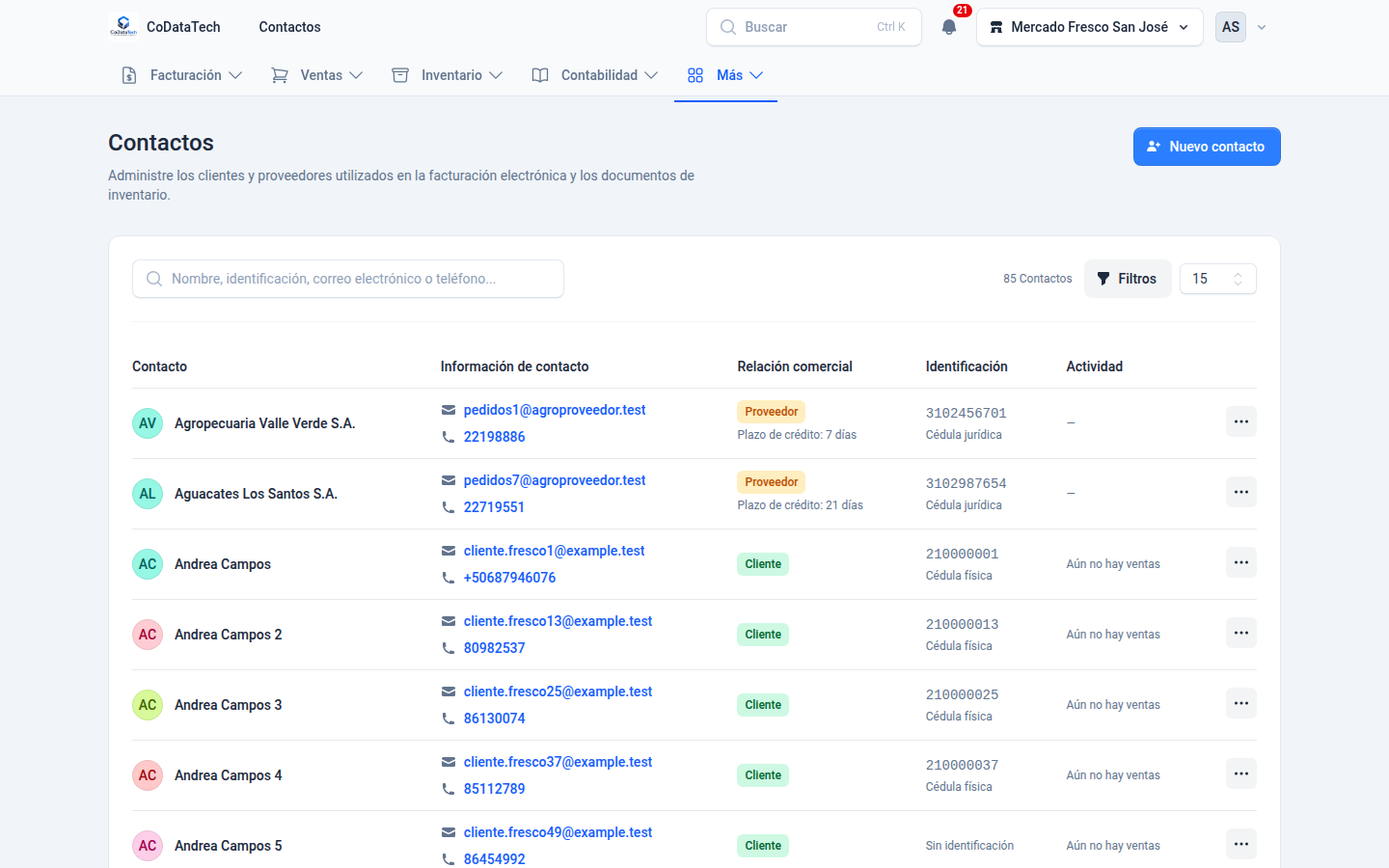Click the CoDataTech logo icon

tap(123, 27)
